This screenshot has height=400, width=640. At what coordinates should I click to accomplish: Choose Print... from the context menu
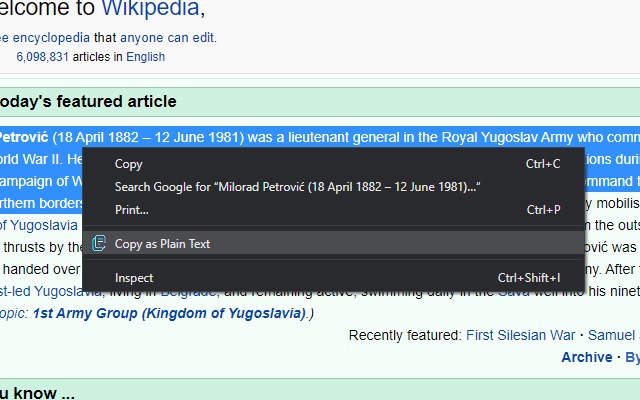pos(131,210)
